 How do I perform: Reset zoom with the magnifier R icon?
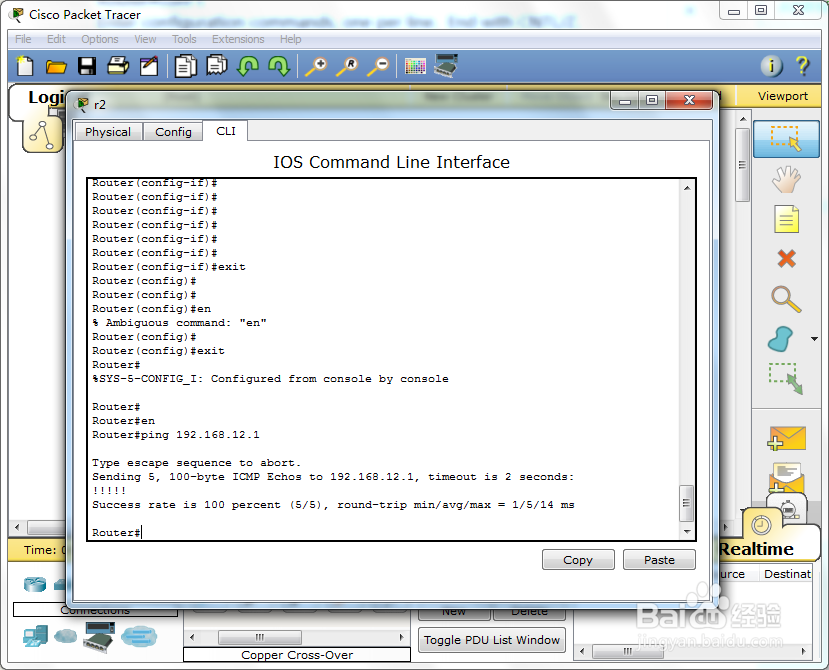point(347,66)
